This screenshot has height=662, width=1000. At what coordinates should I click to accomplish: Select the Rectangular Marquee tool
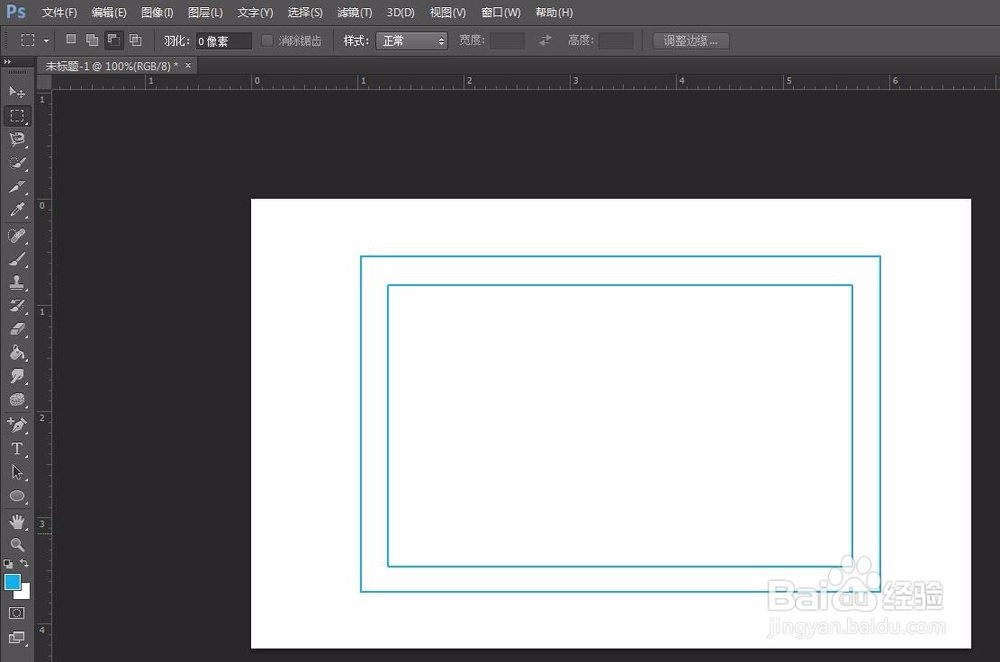[17, 116]
